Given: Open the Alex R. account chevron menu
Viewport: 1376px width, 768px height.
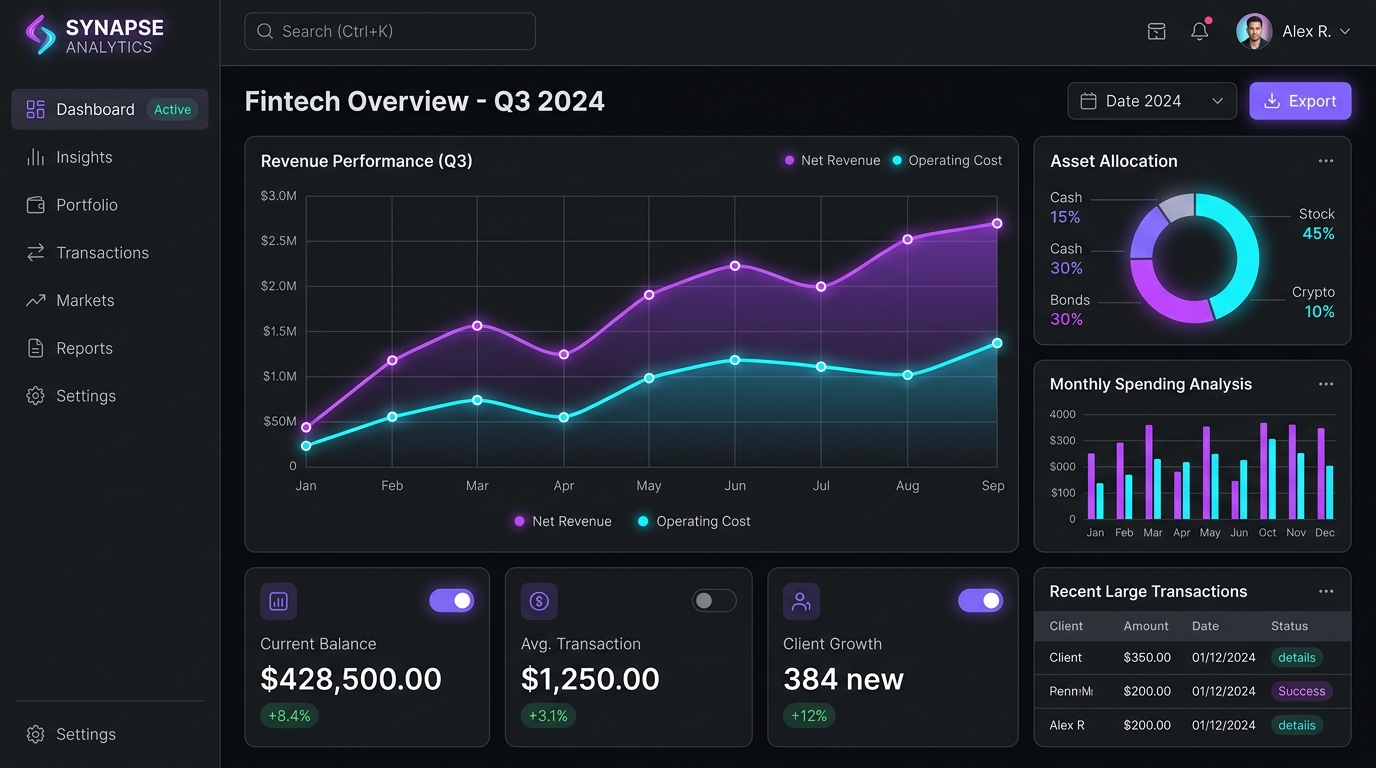Looking at the screenshot, I should (x=1345, y=31).
